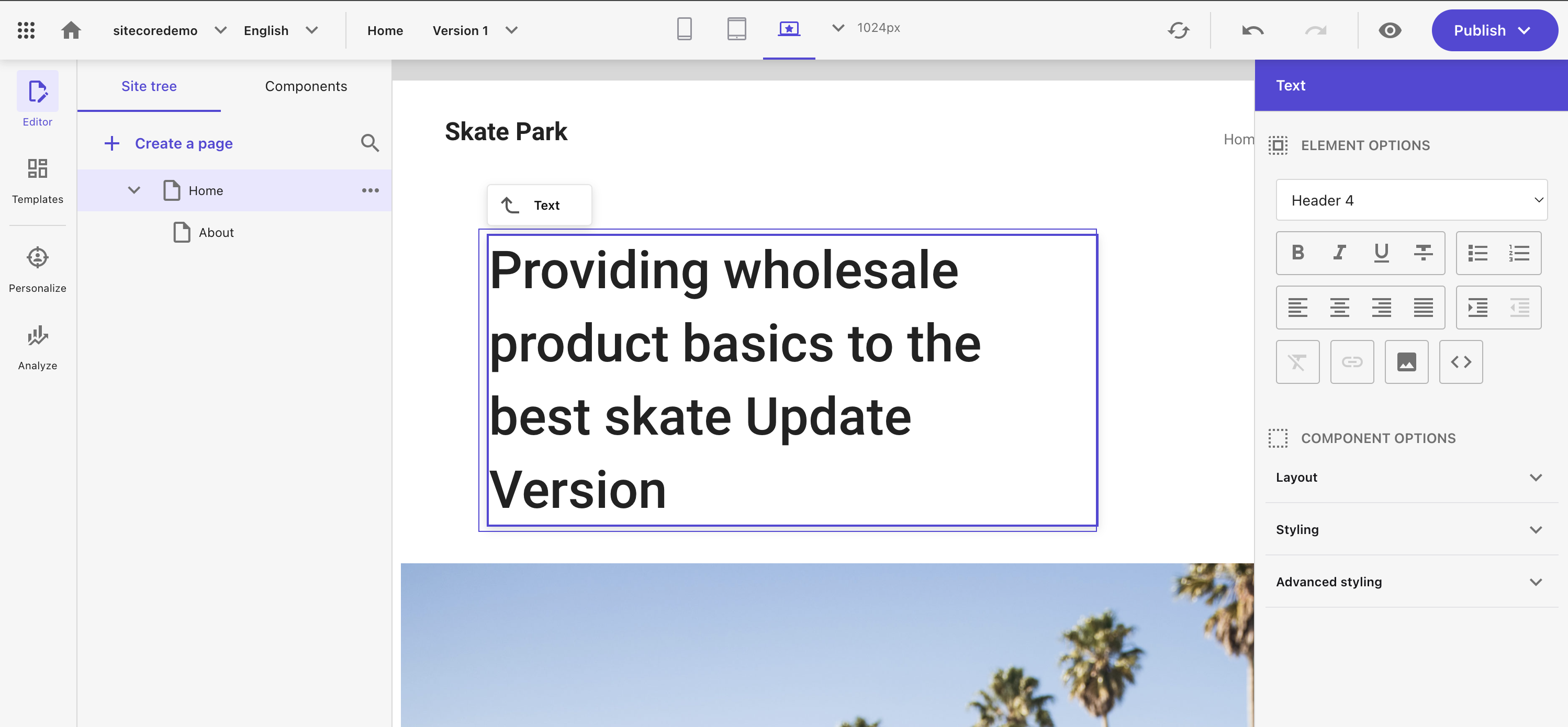
Task: Toggle italic formatting
Action: [1339, 253]
